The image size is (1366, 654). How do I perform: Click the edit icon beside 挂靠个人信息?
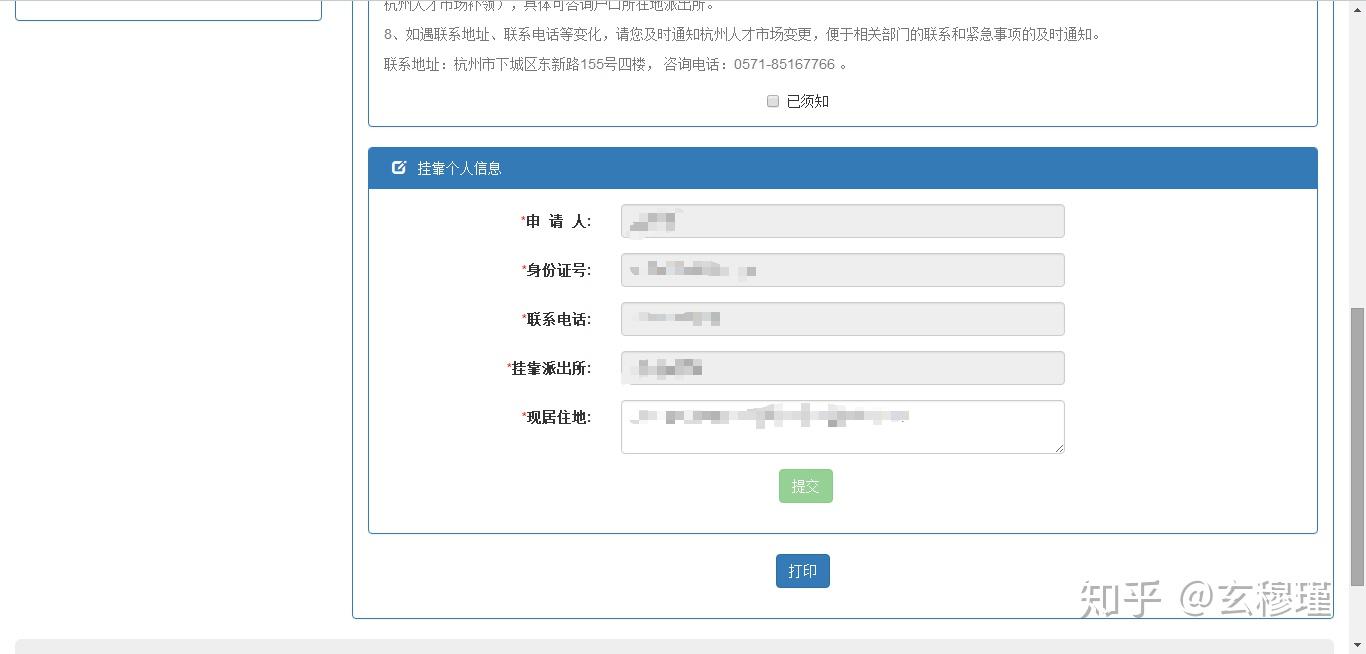[399, 168]
